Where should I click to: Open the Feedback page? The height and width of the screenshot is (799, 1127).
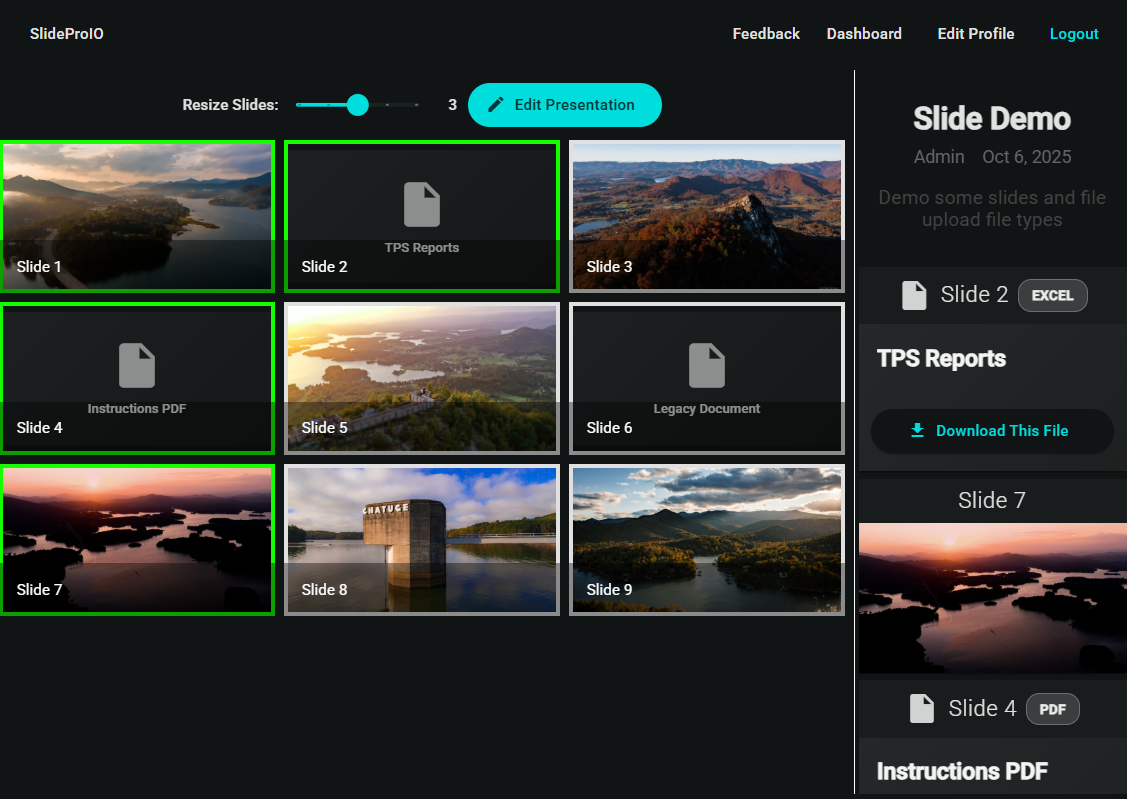pyautogui.click(x=766, y=33)
